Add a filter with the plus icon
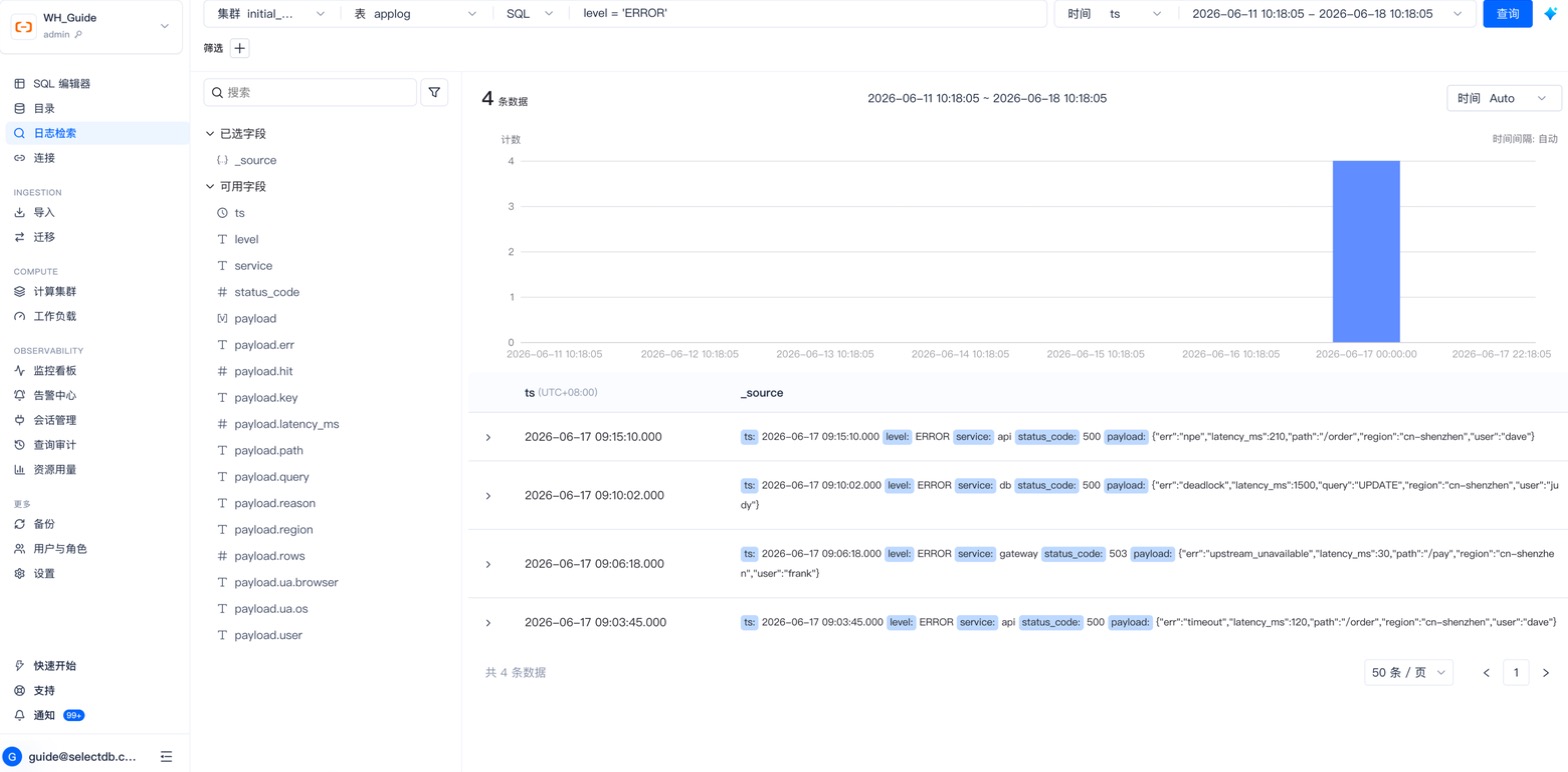Image resolution: width=1568 pixels, height=772 pixels. (240, 48)
